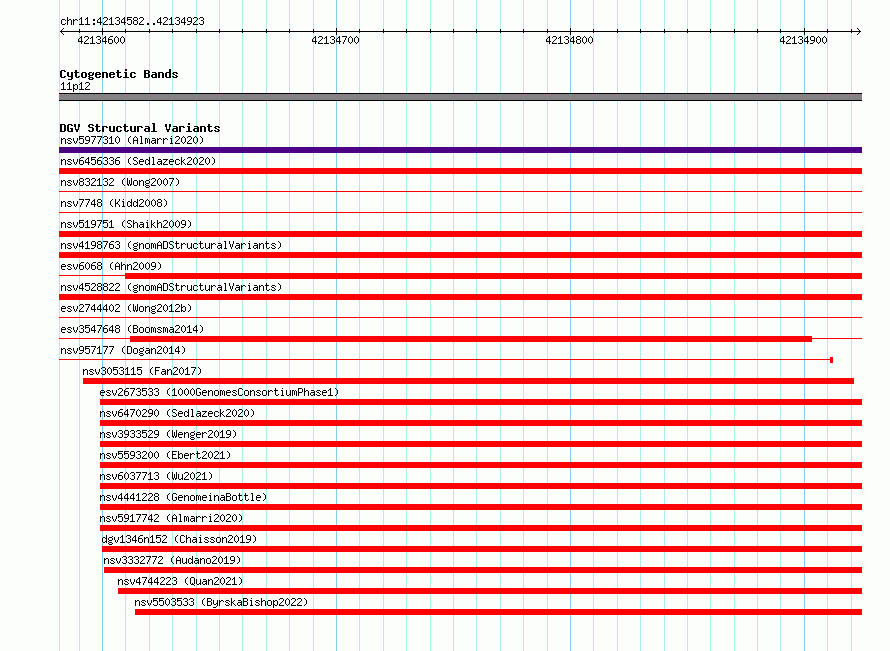Image resolution: width=890 pixels, height=651 pixels.
Task: Select the nsv3053115 (Fan2017) label
Action: [142, 371]
